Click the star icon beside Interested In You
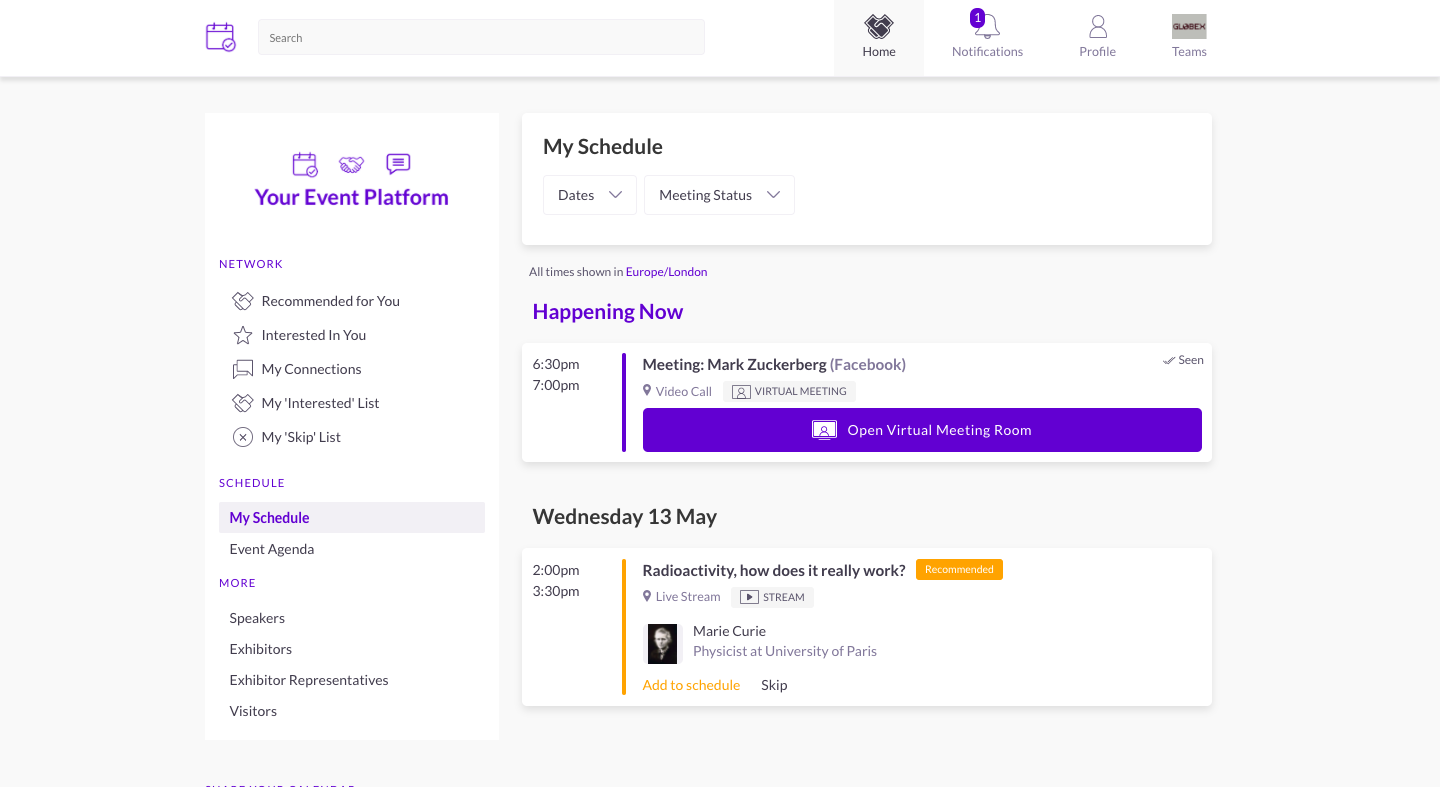Screen dimensions: 1440x787 pos(242,335)
